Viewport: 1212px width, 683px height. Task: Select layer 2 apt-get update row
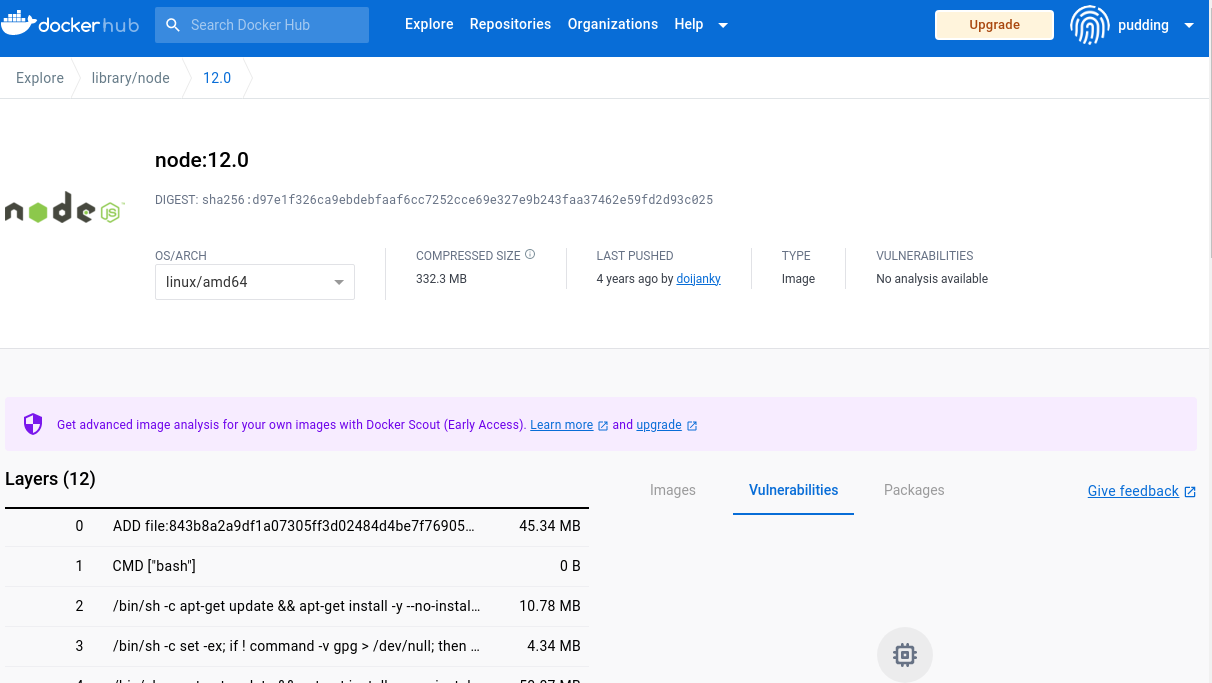(297, 606)
